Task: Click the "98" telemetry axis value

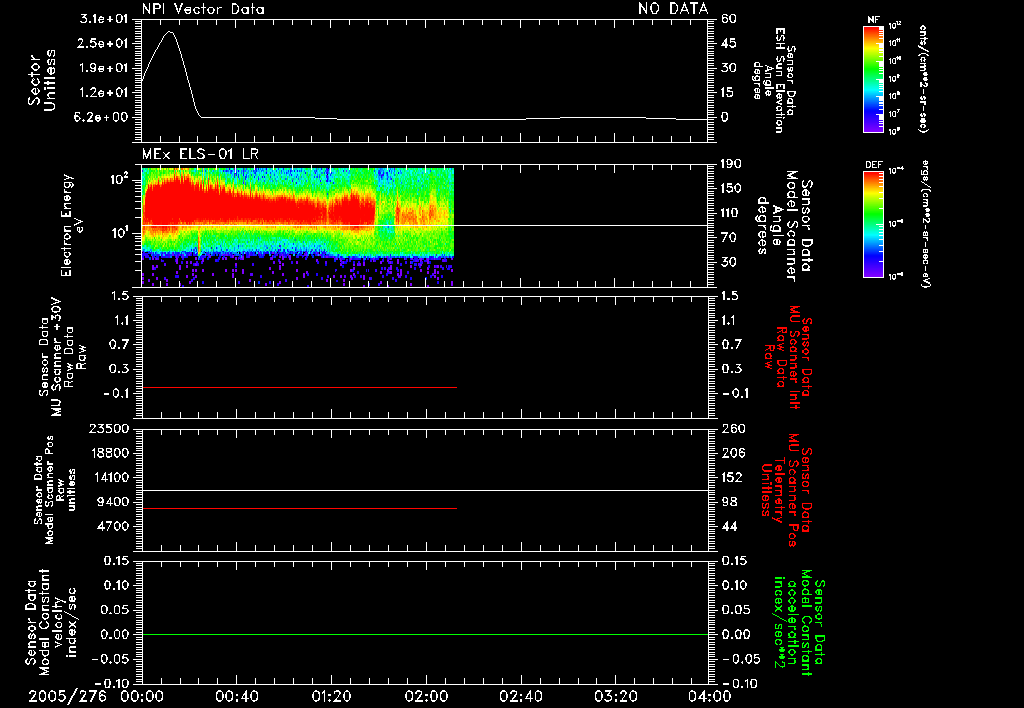Action: (729, 502)
